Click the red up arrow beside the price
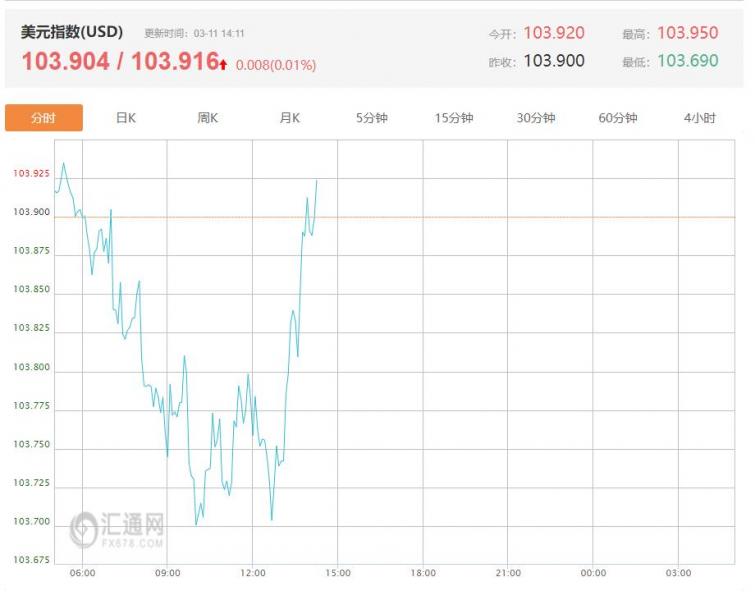 point(224,64)
